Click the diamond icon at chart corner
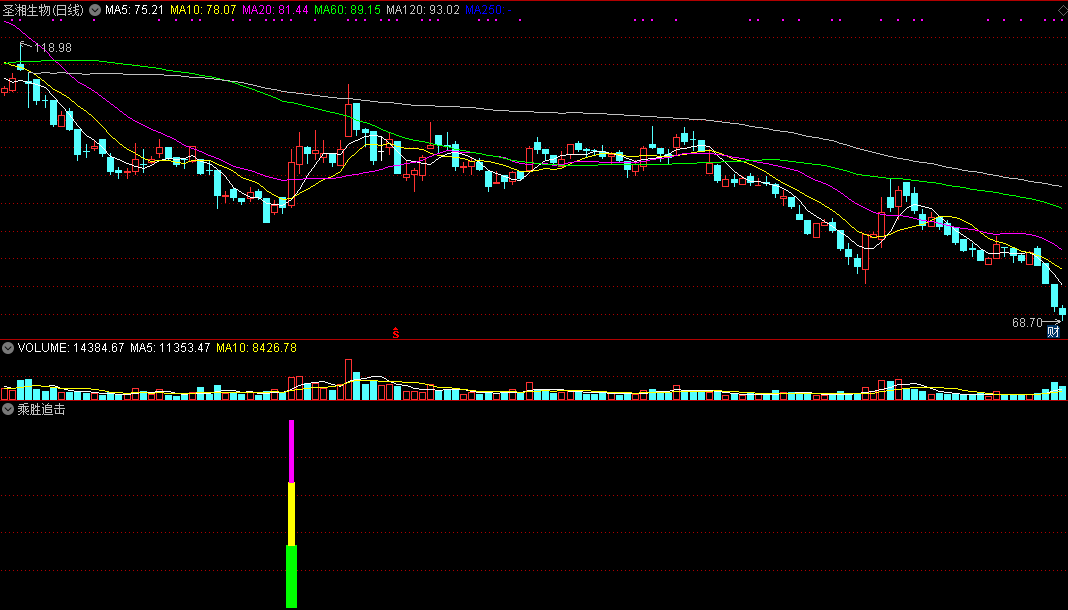This screenshot has height=610, width=1068. 1061,10
